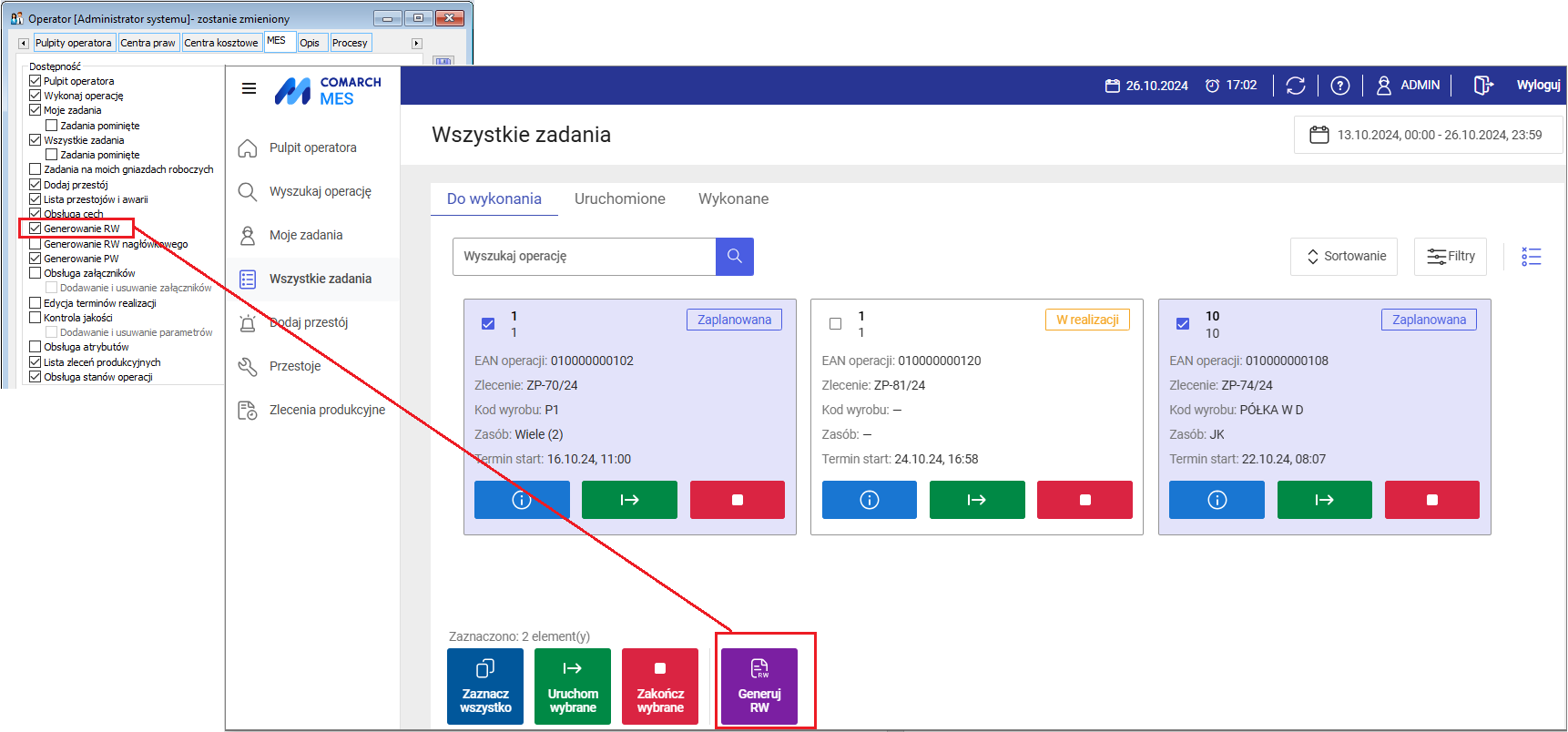Open Pulpit operatora in sidebar
The image size is (1568, 732).
click(x=312, y=148)
